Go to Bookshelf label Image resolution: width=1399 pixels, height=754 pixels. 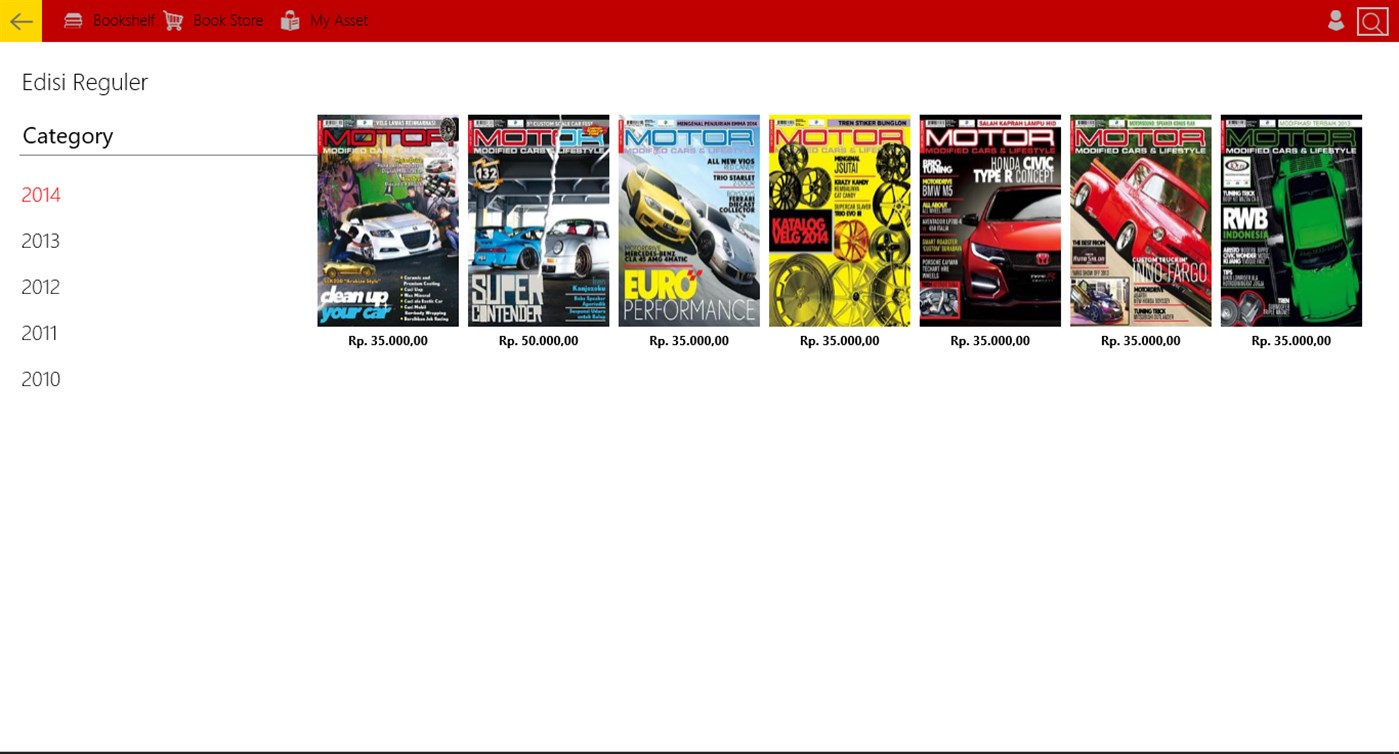[124, 21]
